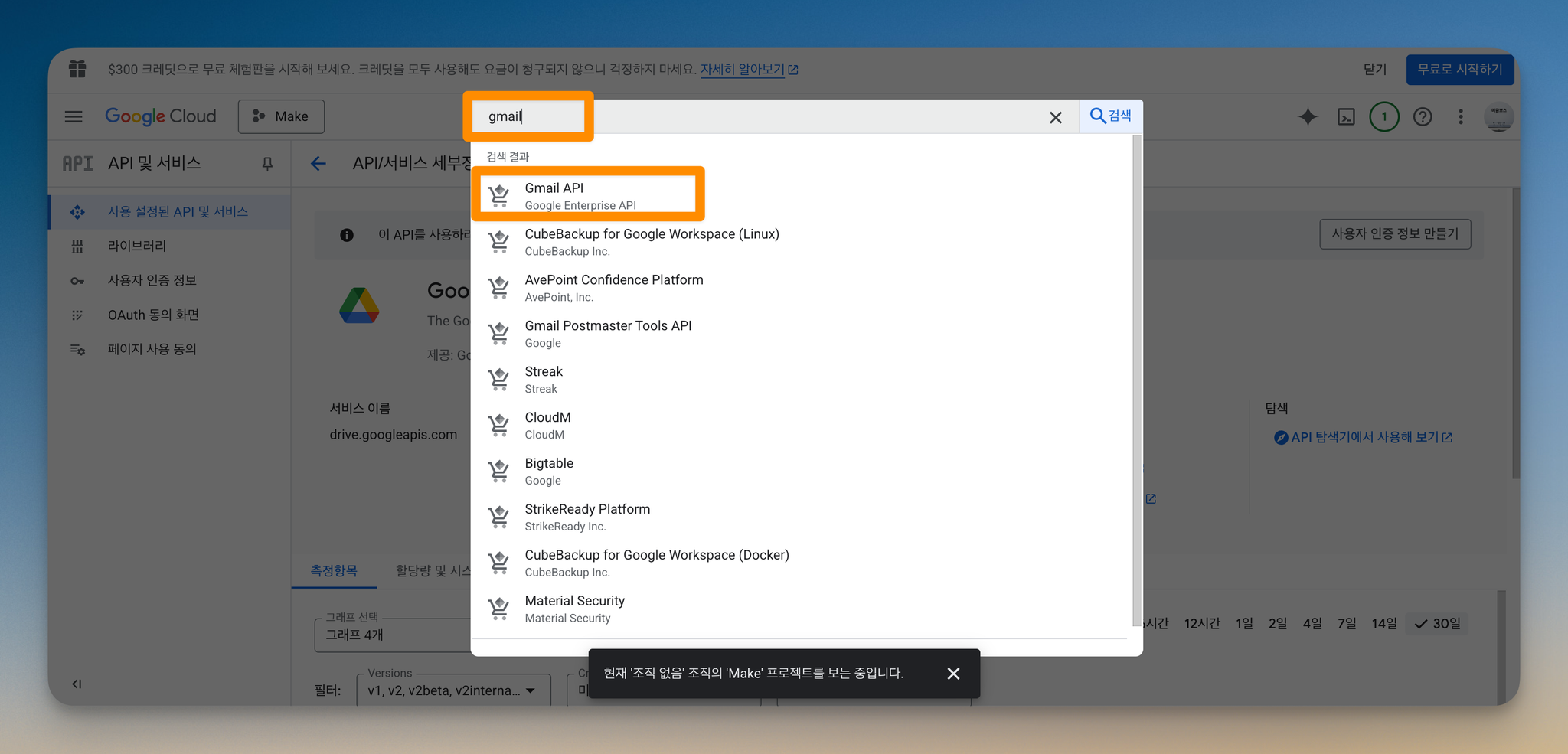Select the 2일 time range

click(x=1278, y=623)
